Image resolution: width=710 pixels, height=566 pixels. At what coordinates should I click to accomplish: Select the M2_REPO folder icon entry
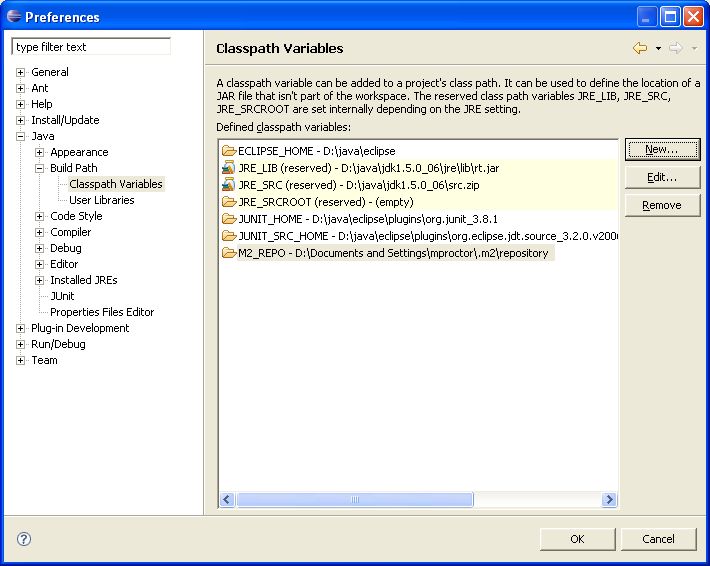tap(229, 253)
